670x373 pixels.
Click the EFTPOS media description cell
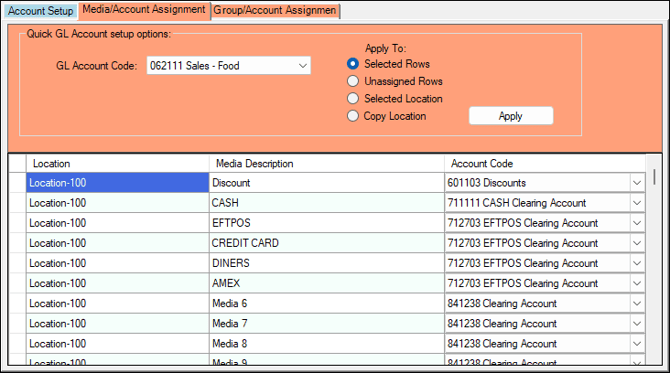327,223
